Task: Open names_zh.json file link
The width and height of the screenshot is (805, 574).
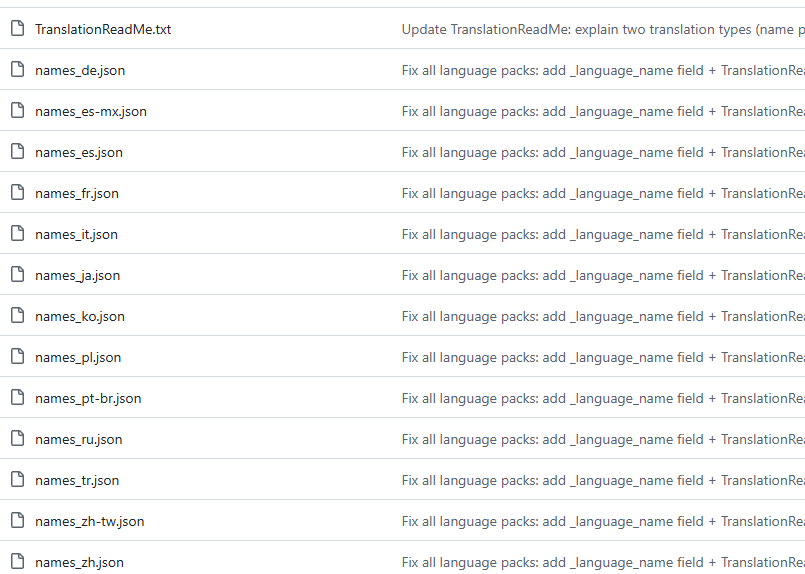Action: 80,563
